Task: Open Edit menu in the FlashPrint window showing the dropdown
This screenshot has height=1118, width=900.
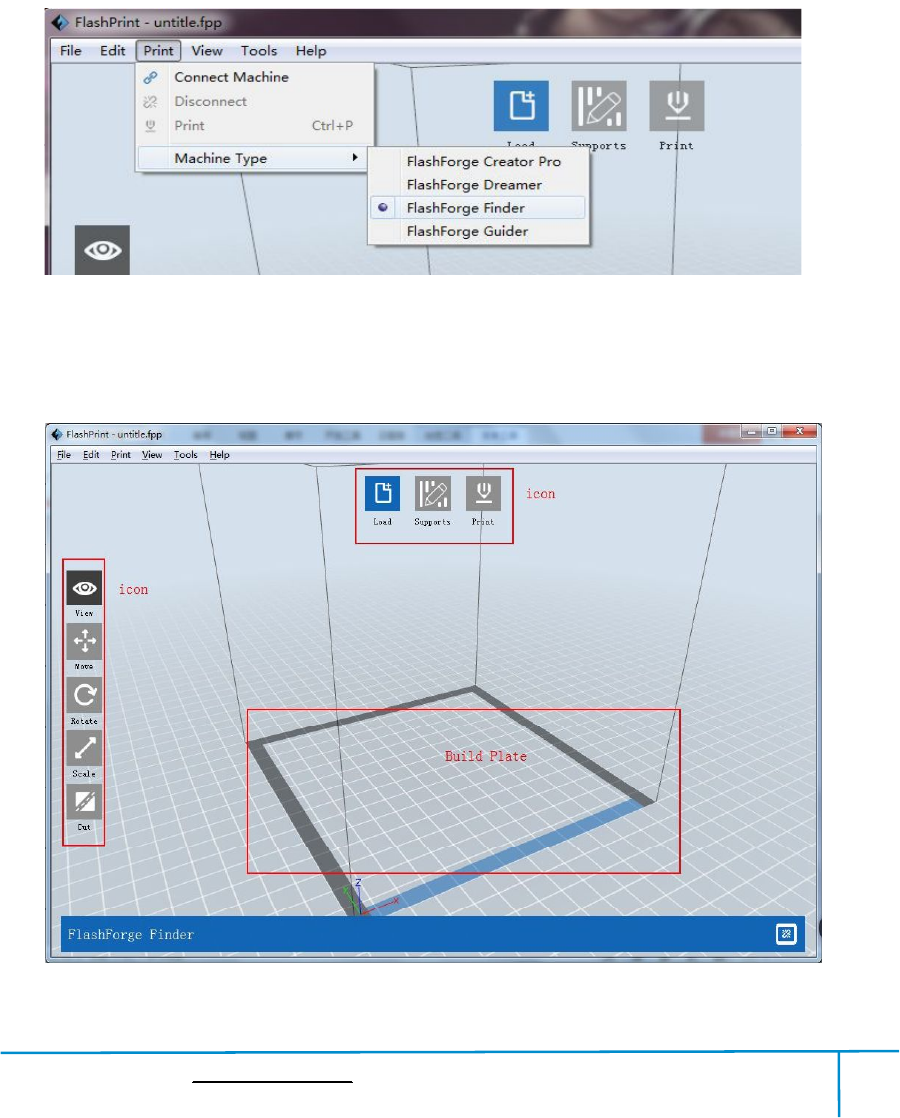Action: click(113, 51)
